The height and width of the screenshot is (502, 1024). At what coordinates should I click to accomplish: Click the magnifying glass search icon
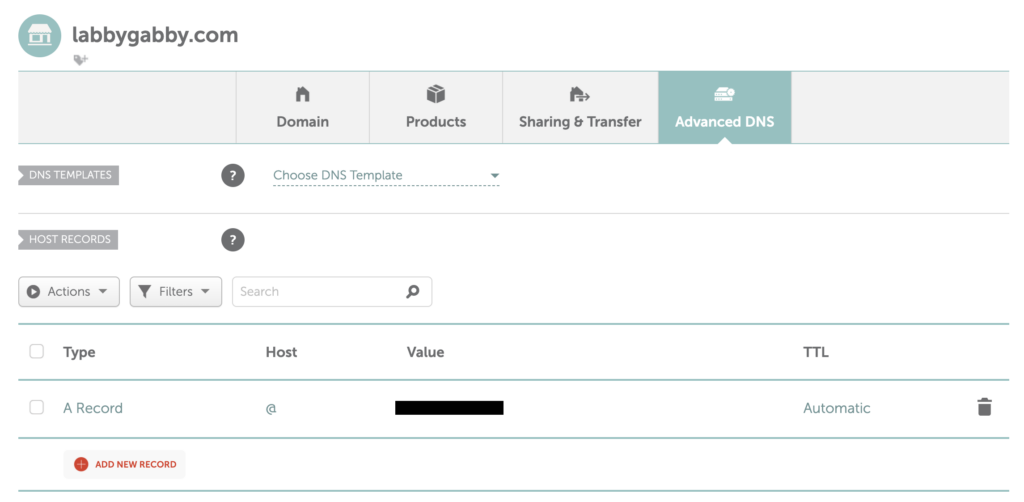pos(412,292)
